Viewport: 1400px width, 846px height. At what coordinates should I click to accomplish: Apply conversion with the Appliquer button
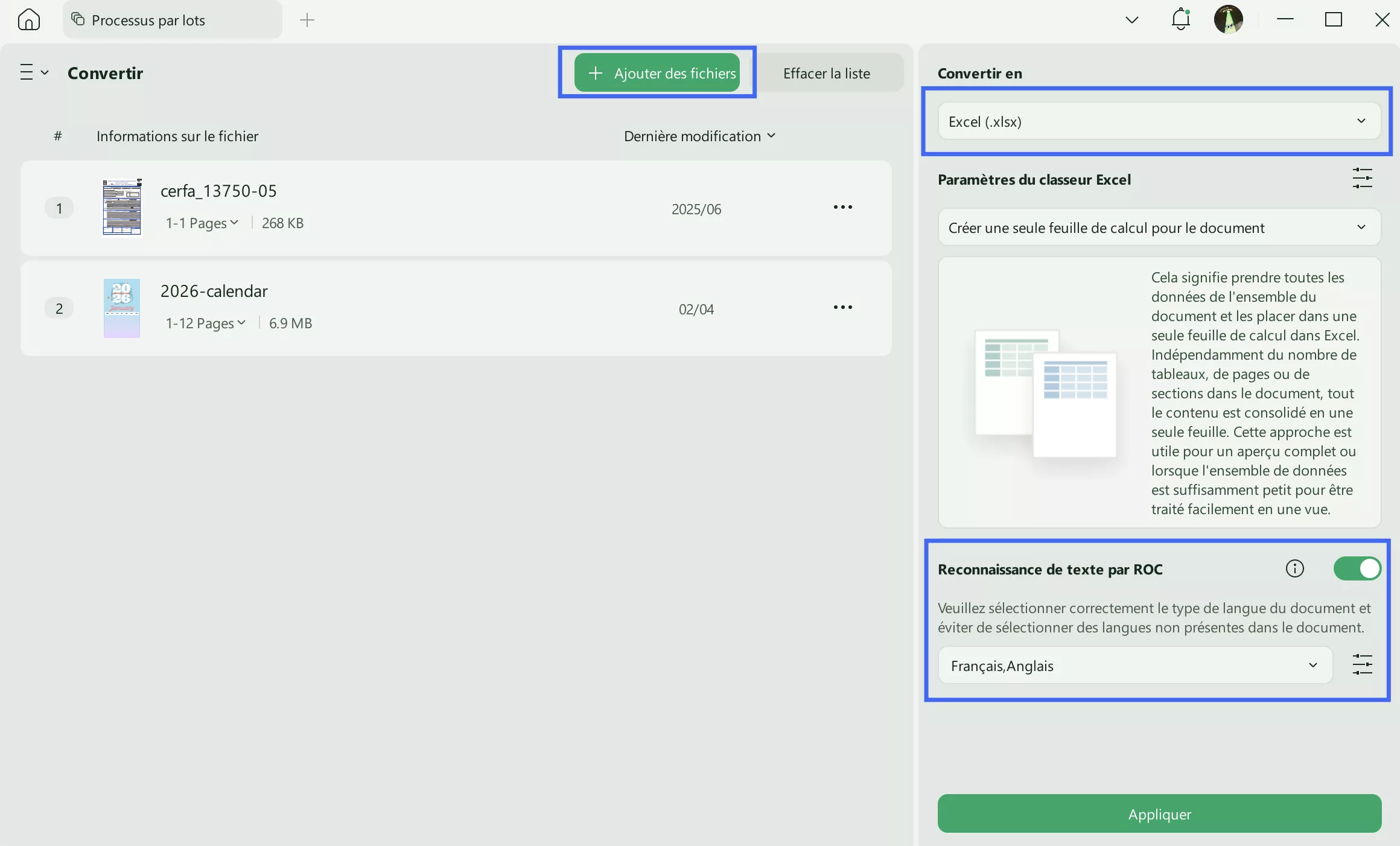tap(1158, 813)
